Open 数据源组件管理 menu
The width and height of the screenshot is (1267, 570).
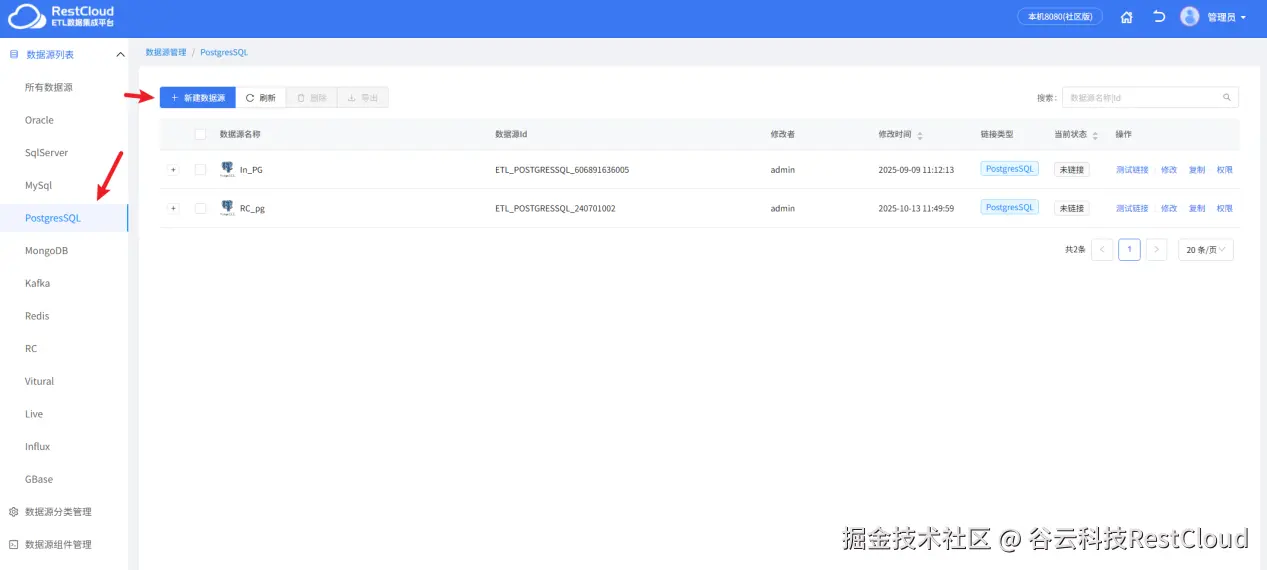coord(58,545)
